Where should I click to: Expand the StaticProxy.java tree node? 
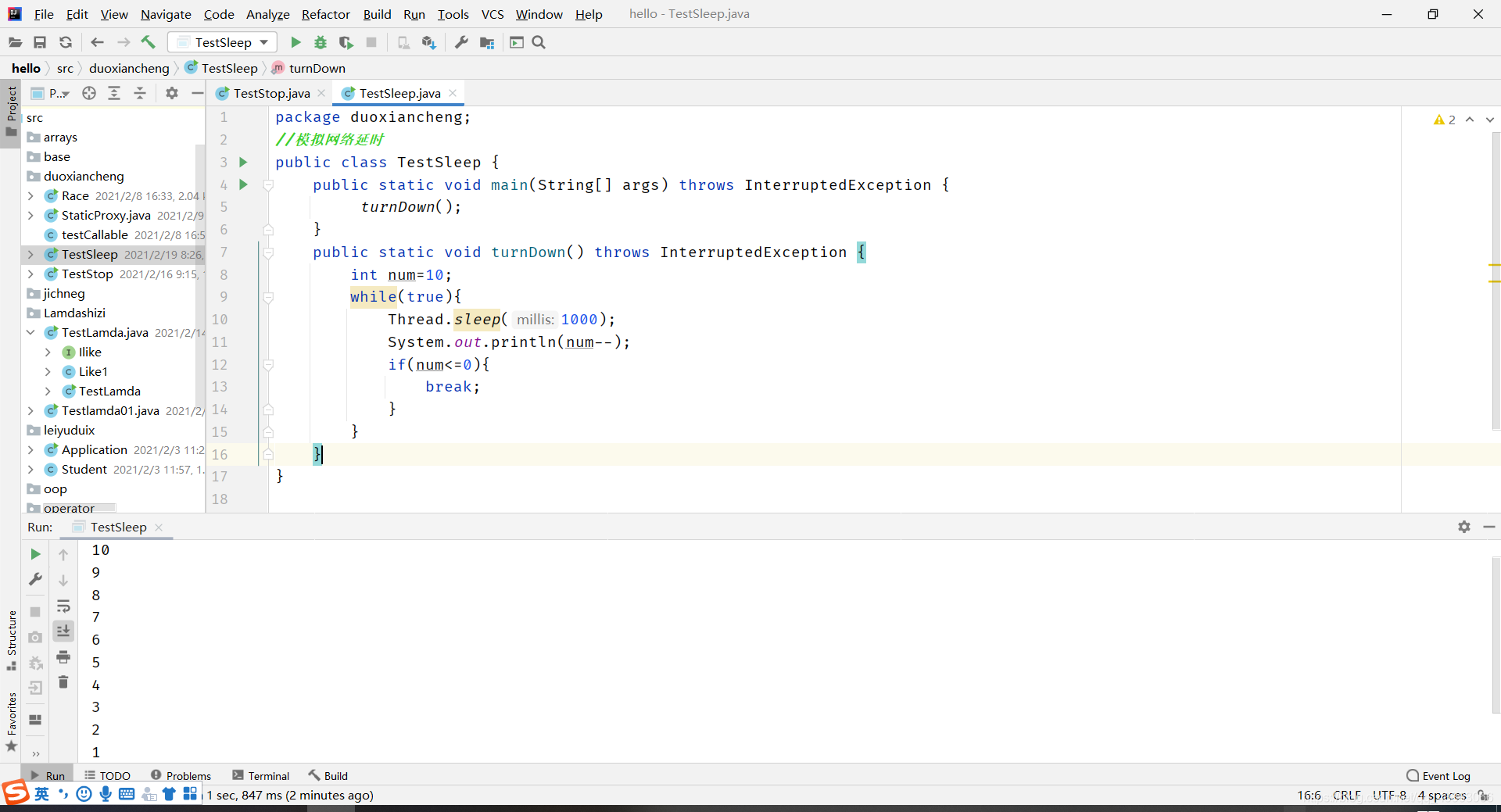(x=30, y=215)
